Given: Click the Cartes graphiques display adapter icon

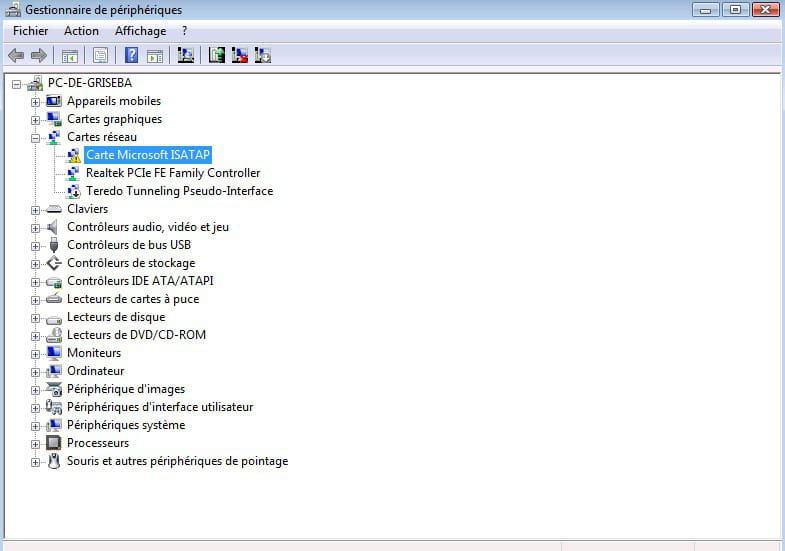Looking at the screenshot, I should [x=54, y=119].
